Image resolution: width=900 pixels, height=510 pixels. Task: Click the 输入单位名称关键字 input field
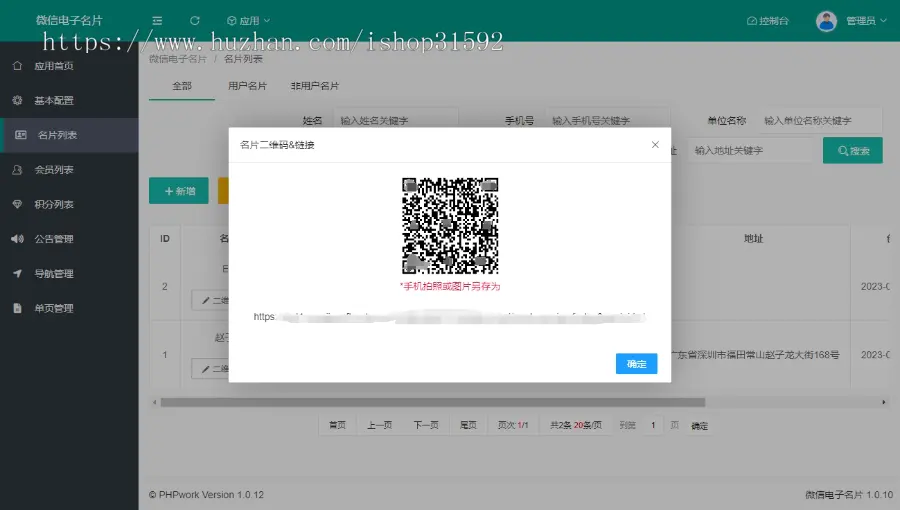(x=818, y=120)
